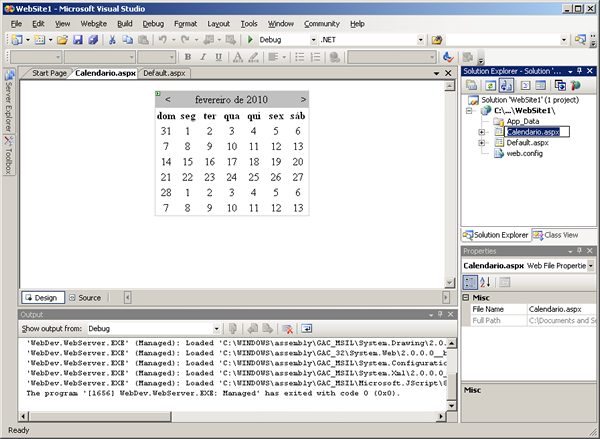Screen dimensions: 600x439
Task: Expand the Calendario.aspx tree node
Action: coord(481,132)
